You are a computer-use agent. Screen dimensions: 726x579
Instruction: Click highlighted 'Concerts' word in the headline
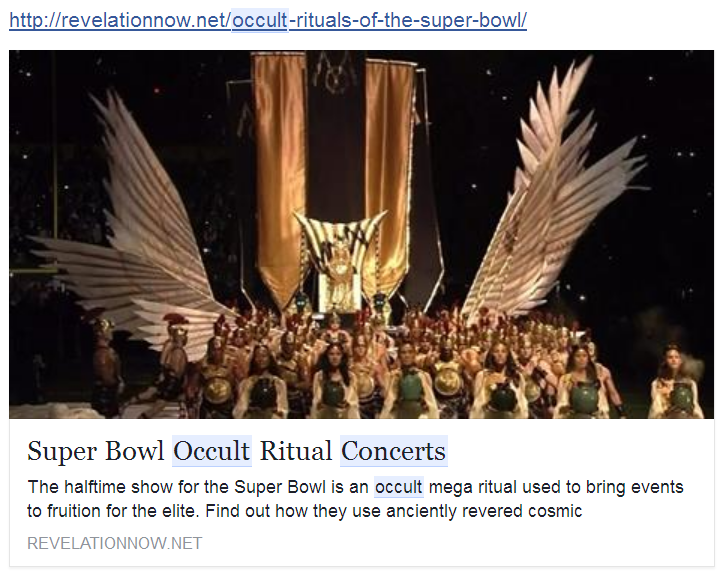(394, 450)
